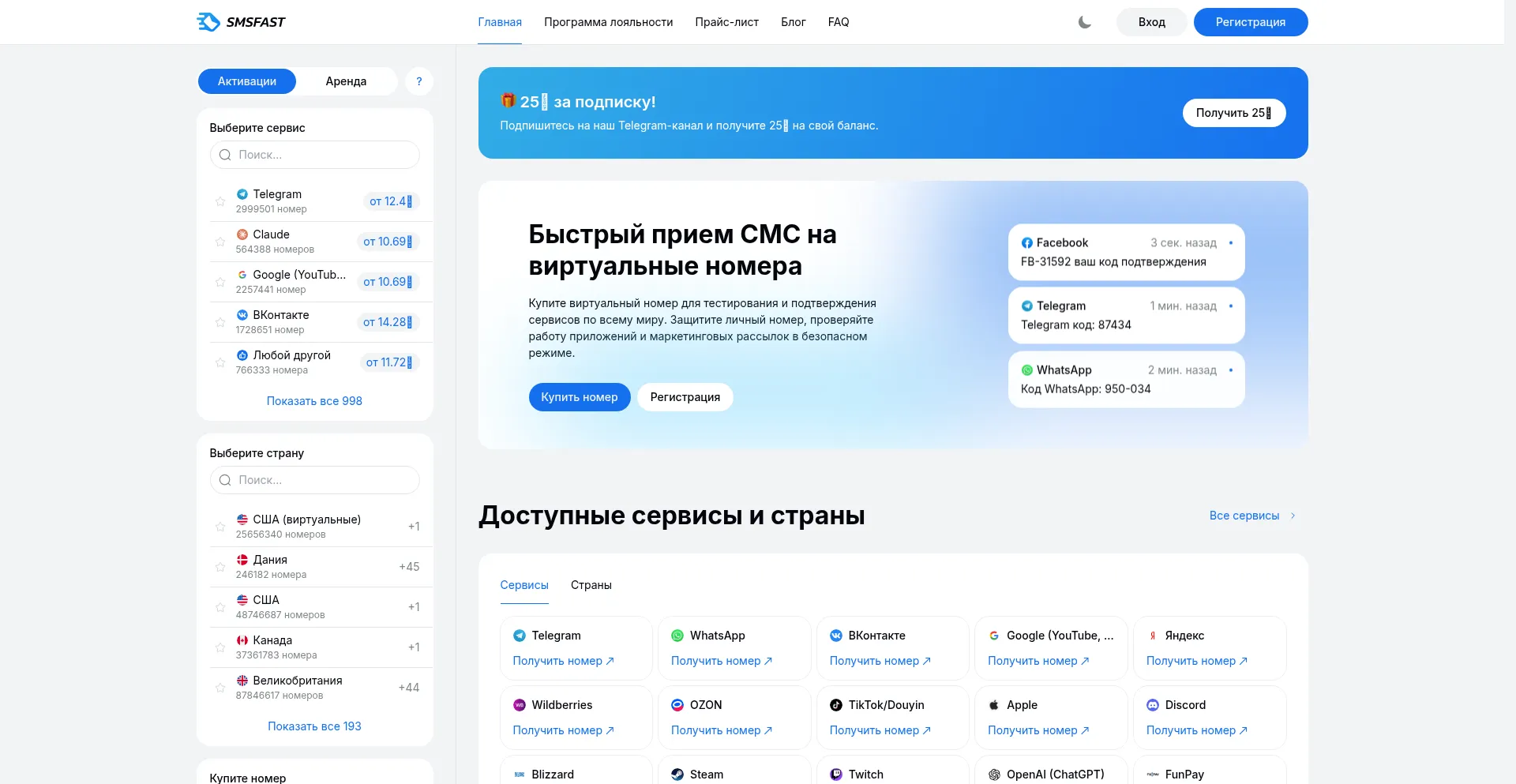Star the США (виртуальные) country row

click(220, 527)
